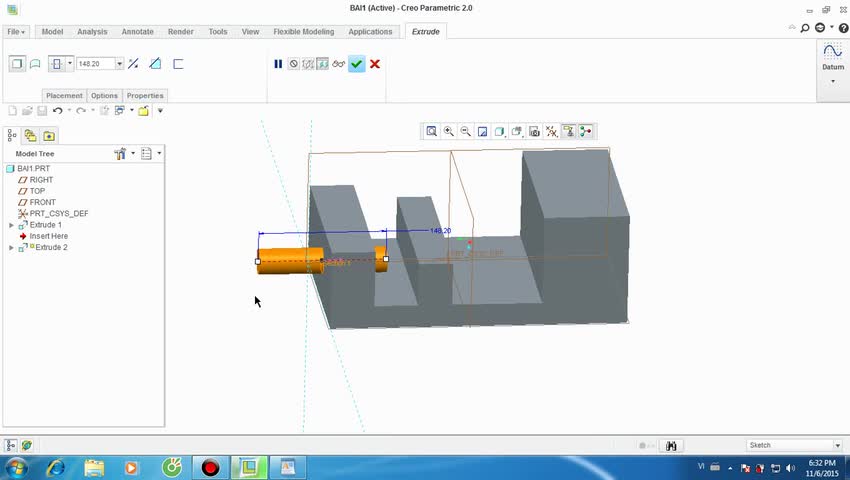The image size is (850, 480).
Task: Switch to the Applications ribbon tab
Action: 370,31
